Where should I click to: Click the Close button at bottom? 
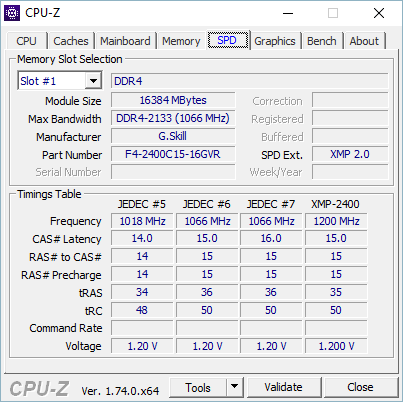[x=361, y=387]
